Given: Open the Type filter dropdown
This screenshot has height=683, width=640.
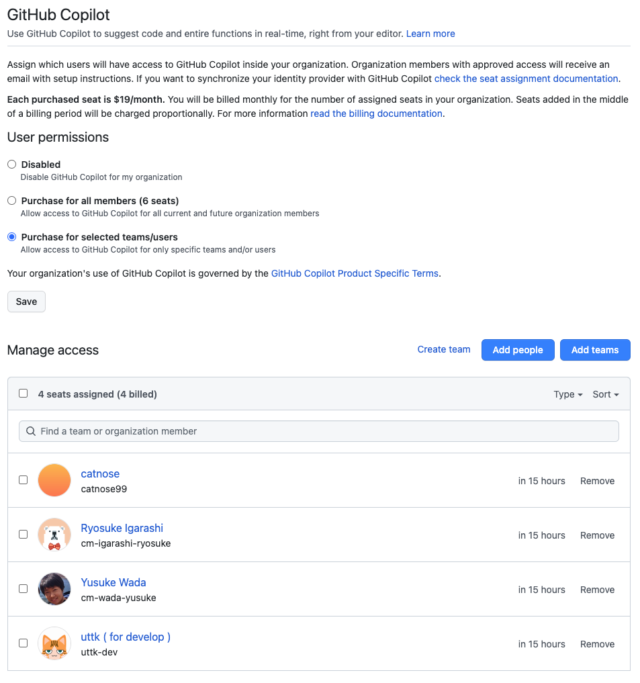Looking at the screenshot, I should click(568, 394).
